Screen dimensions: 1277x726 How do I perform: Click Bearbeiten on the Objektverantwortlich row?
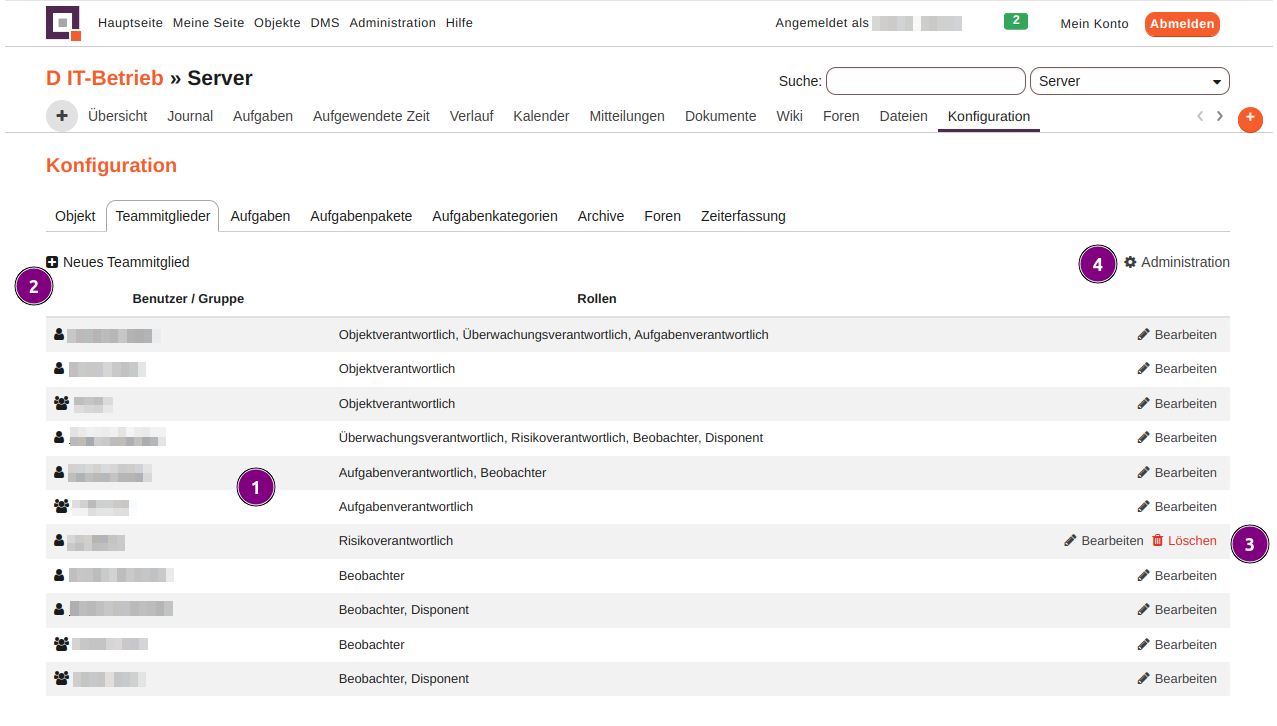pos(1186,368)
